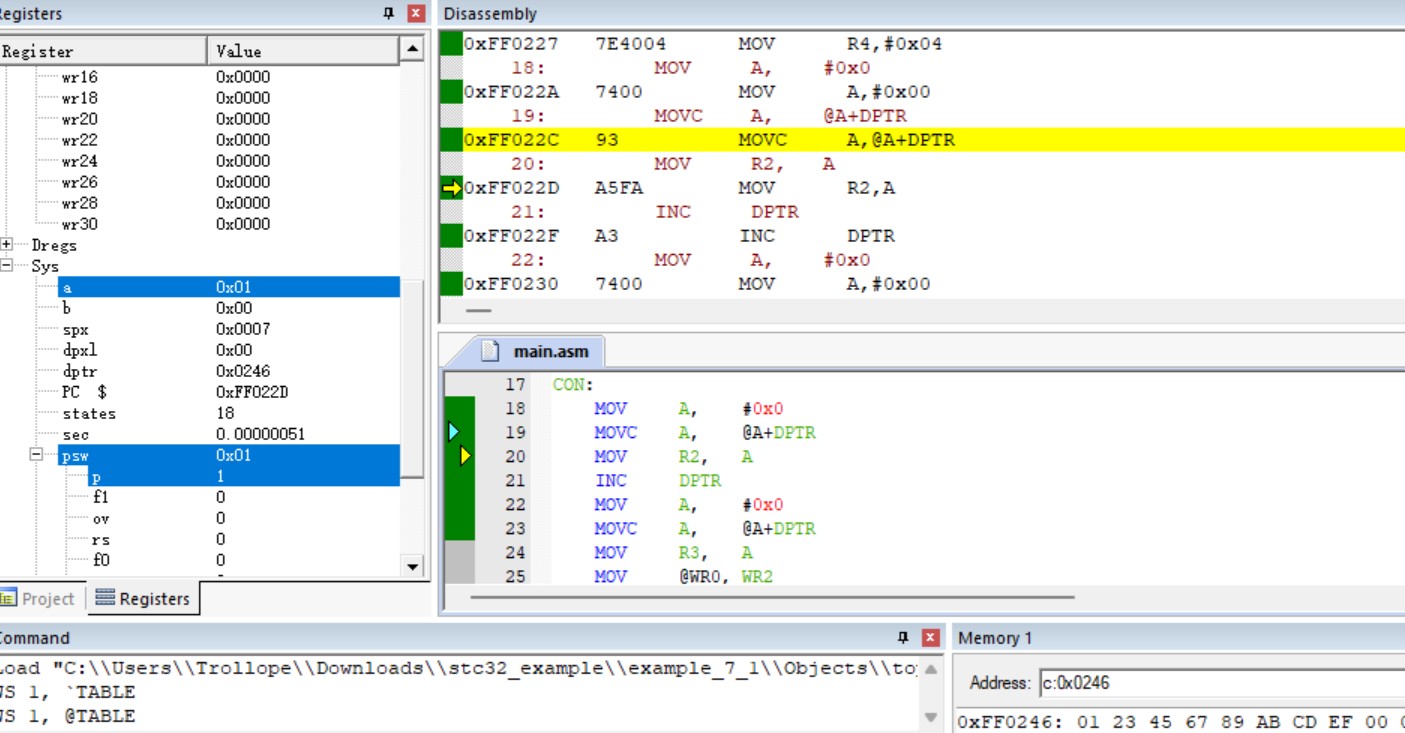The image size is (1405, 733).
Task: Click disassembly address 0xFF022A
Action: [511, 91]
